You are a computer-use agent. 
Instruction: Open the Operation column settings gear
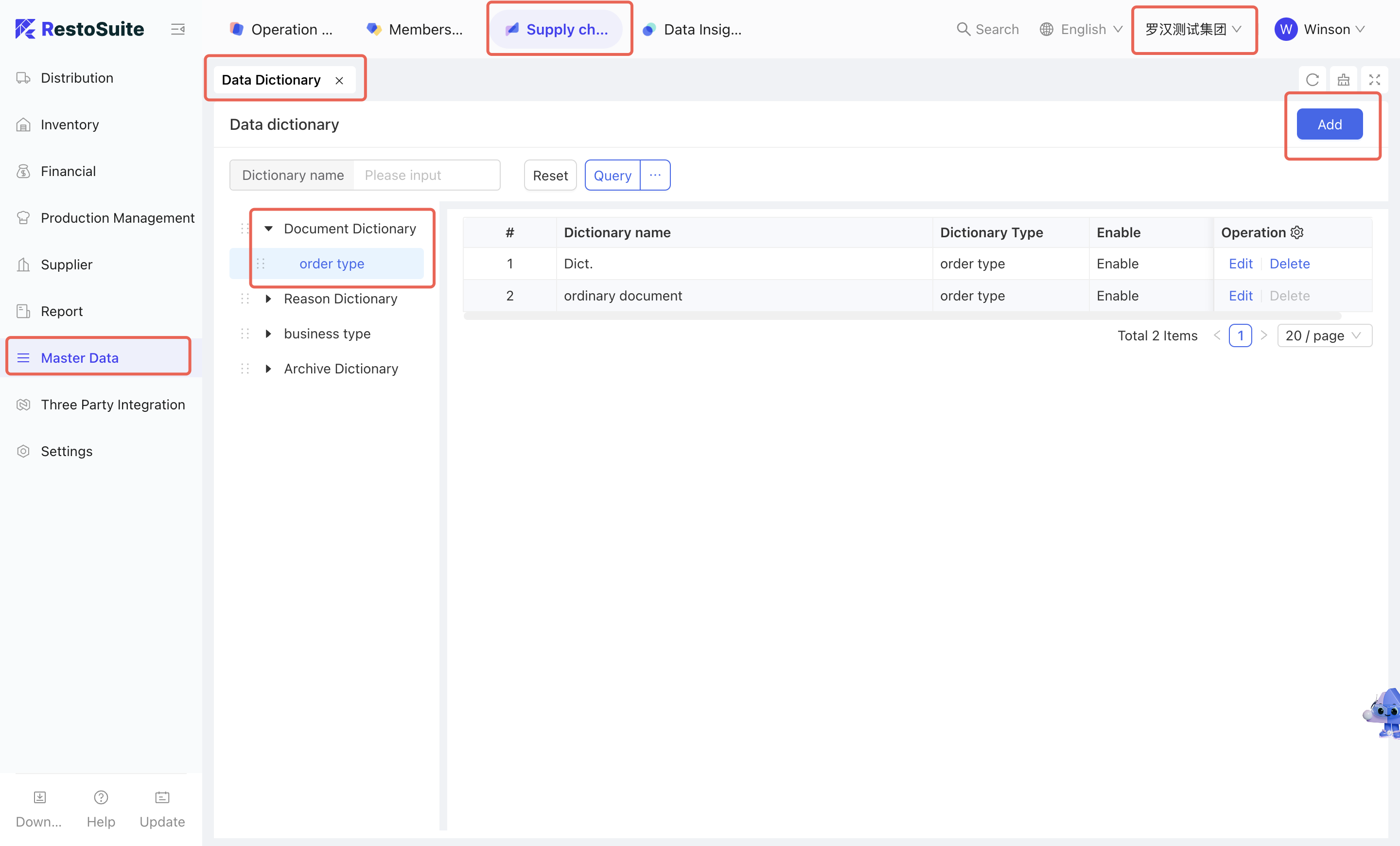(x=1297, y=232)
